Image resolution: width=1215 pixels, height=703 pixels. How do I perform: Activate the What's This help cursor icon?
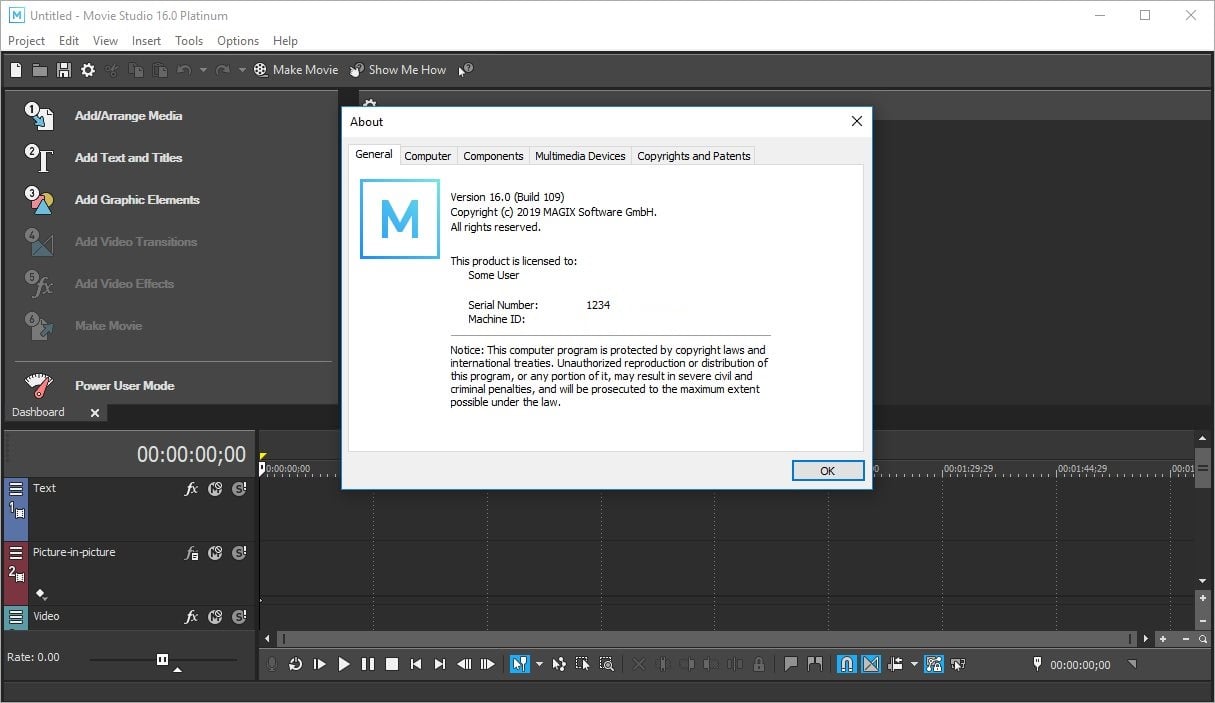(465, 70)
